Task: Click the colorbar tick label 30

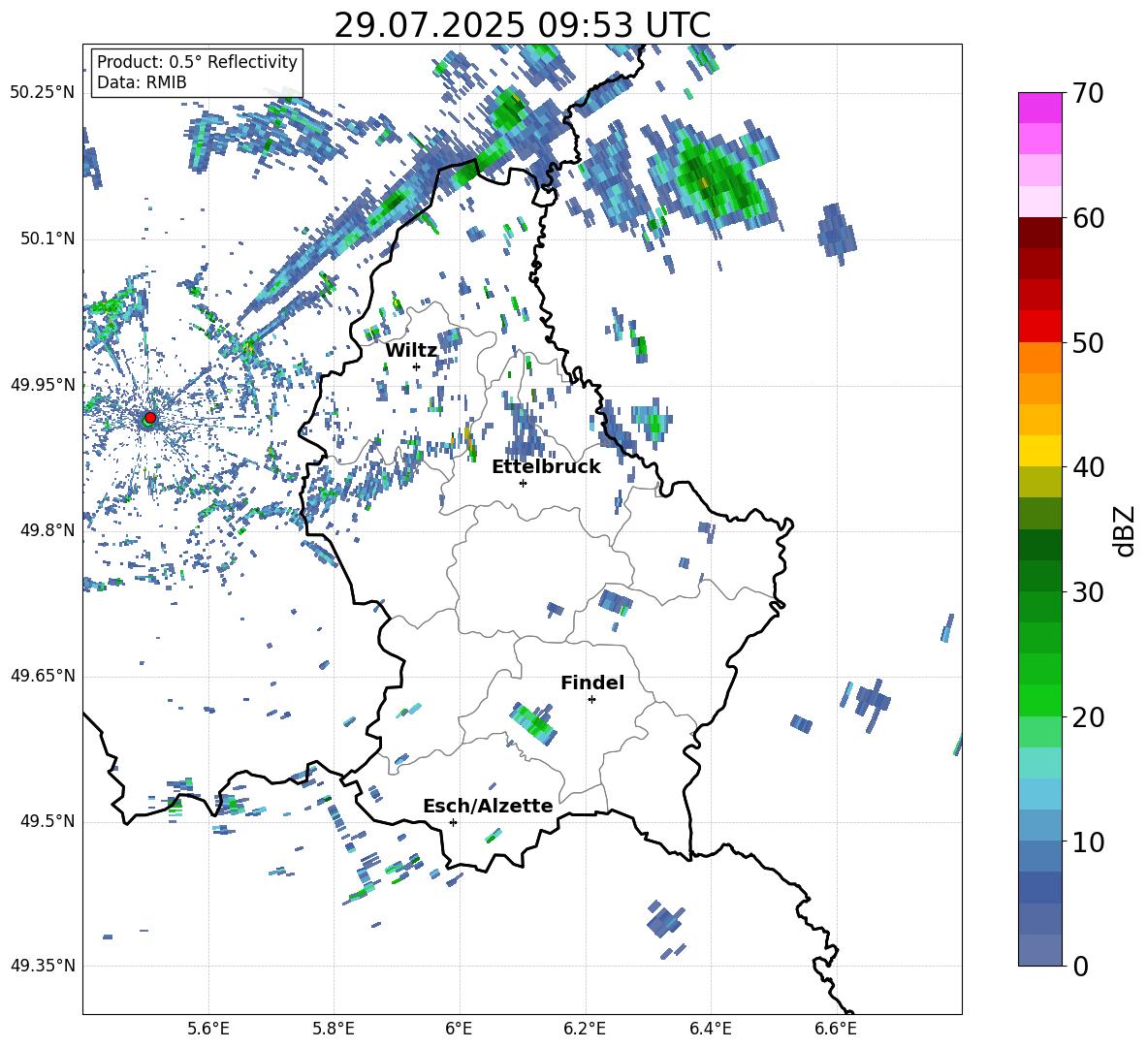Action: tap(1088, 592)
